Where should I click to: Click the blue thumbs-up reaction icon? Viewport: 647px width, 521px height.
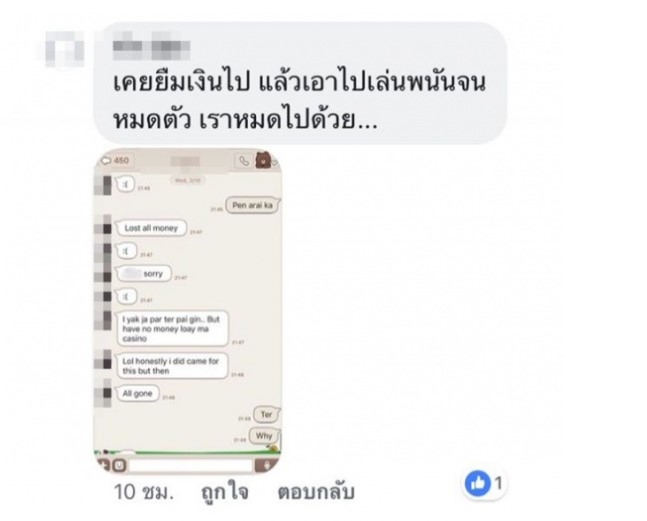click(477, 483)
